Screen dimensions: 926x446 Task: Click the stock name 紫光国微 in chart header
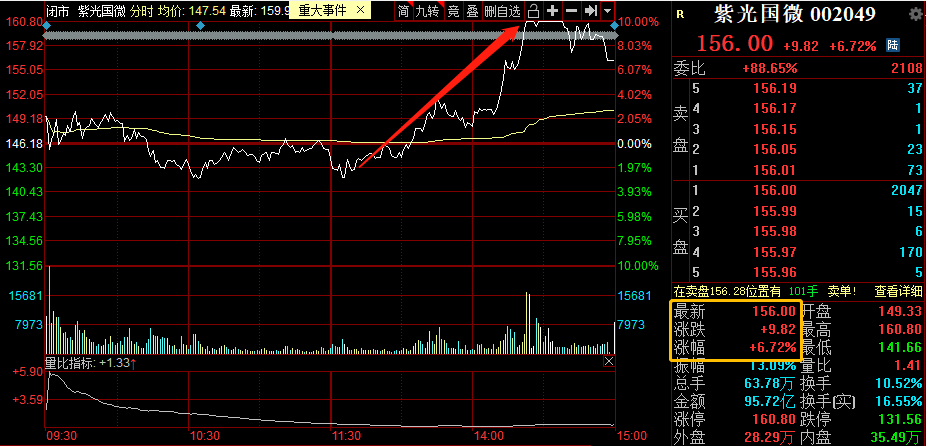[x=101, y=10]
